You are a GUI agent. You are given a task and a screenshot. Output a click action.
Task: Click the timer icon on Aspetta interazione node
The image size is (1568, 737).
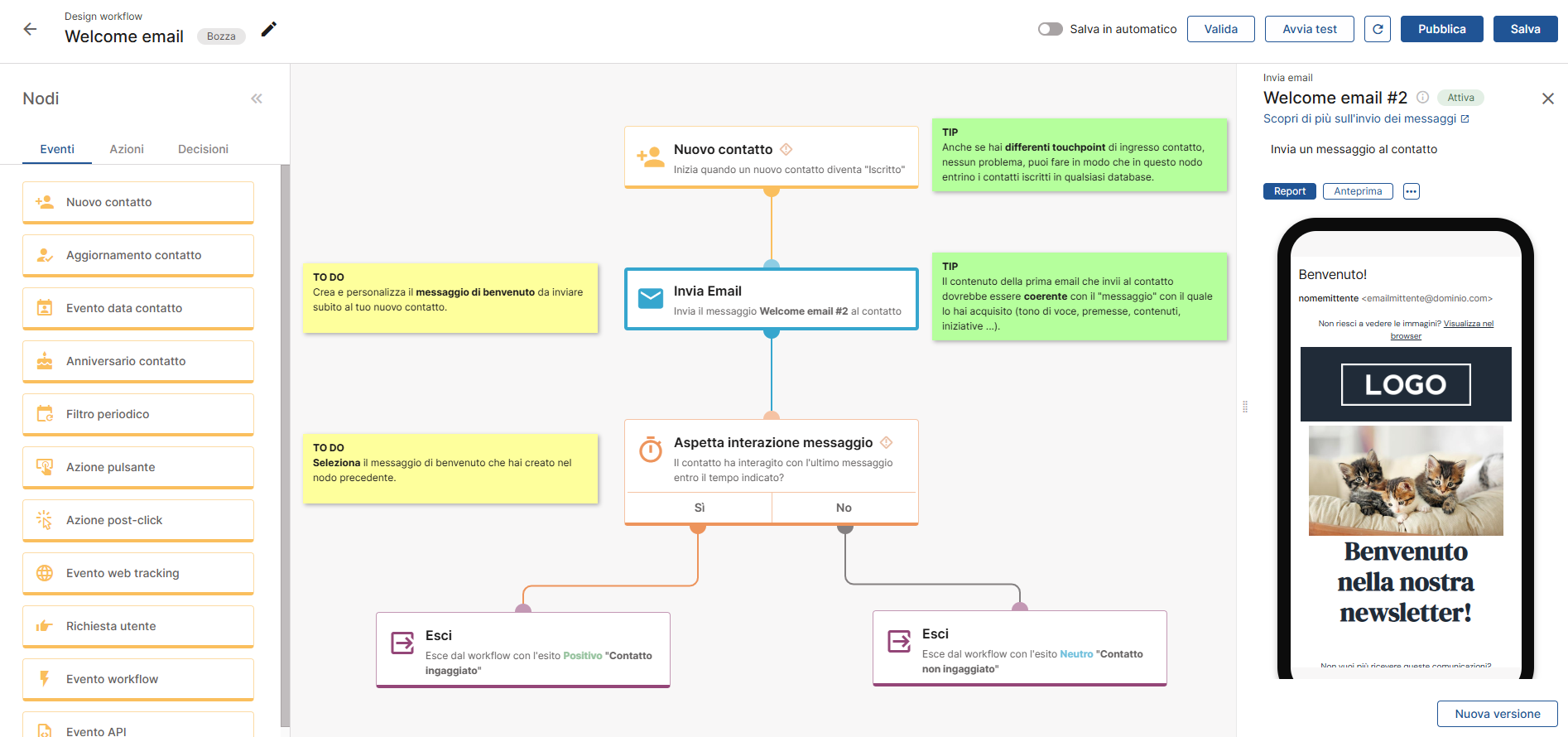point(651,450)
